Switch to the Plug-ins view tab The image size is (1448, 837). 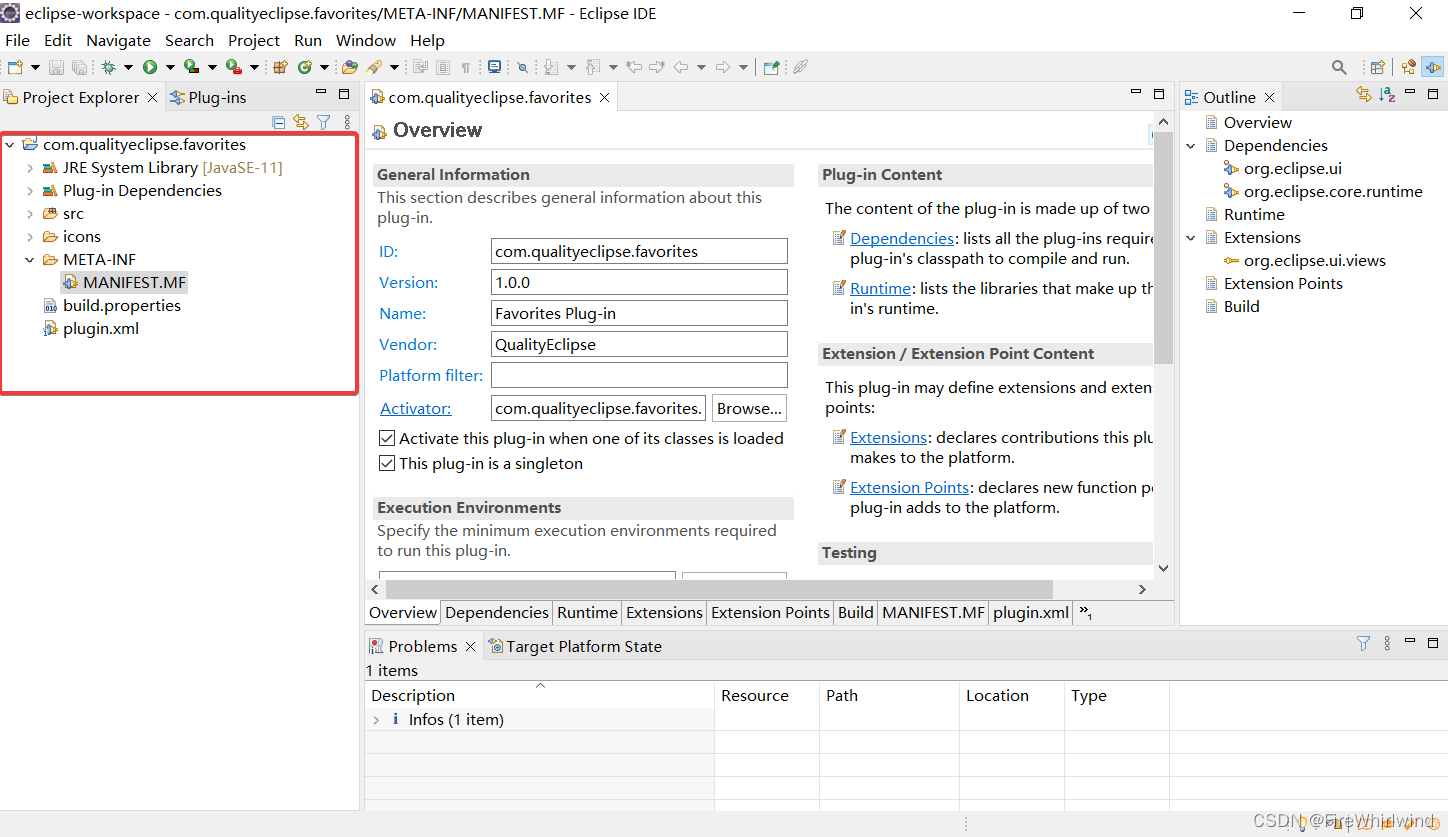pos(208,97)
